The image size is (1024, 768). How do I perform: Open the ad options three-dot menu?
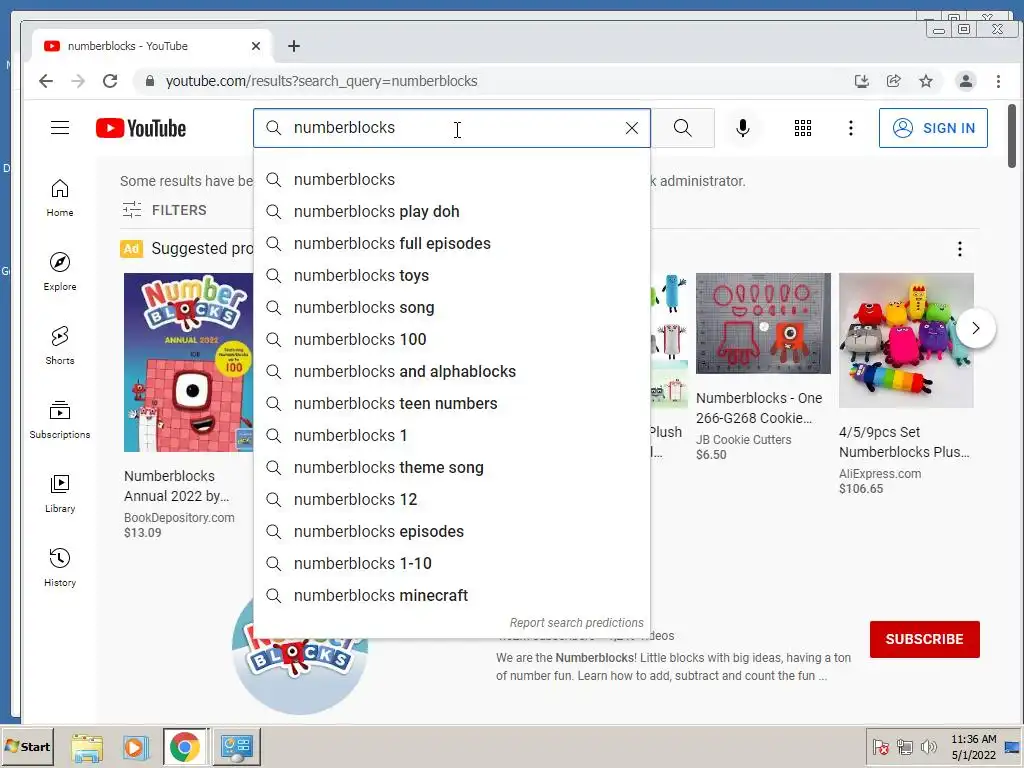pyautogui.click(x=959, y=249)
